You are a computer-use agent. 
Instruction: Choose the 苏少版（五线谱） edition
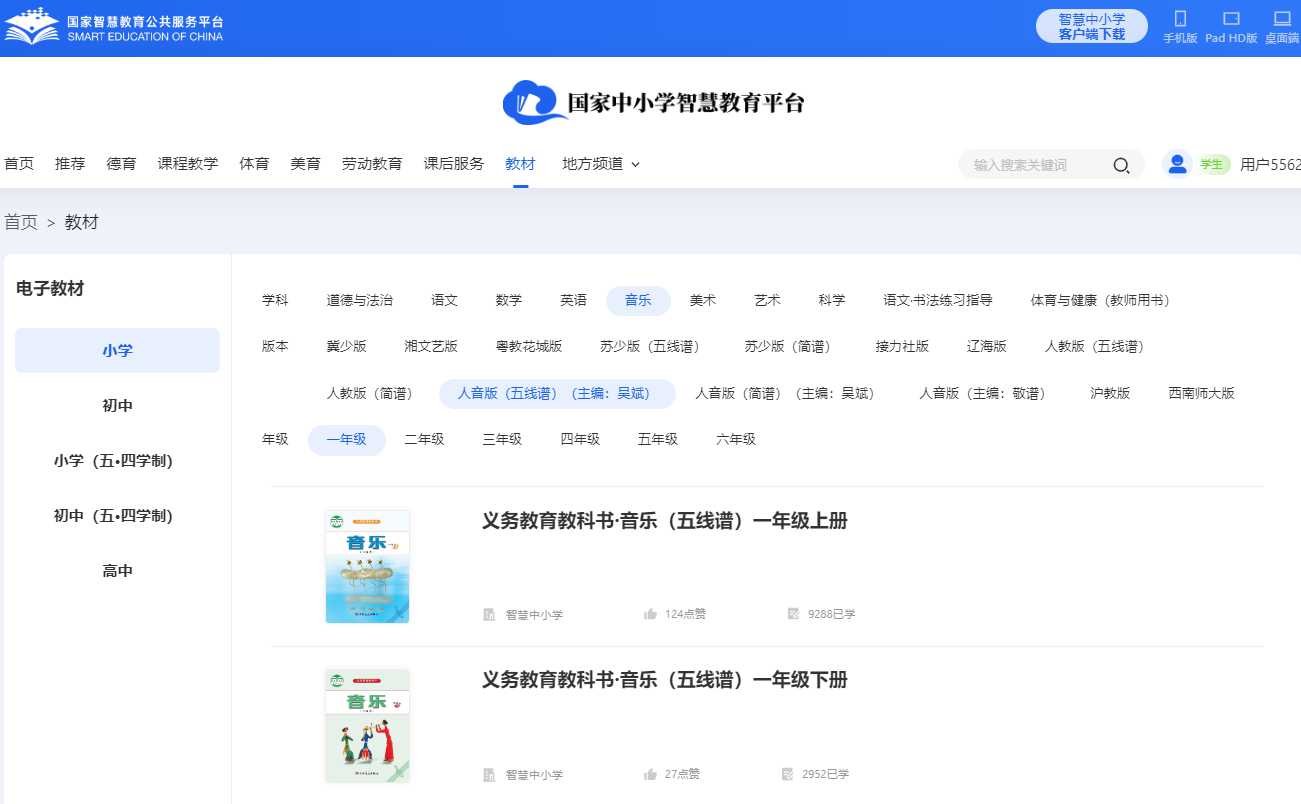tap(650, 346)
